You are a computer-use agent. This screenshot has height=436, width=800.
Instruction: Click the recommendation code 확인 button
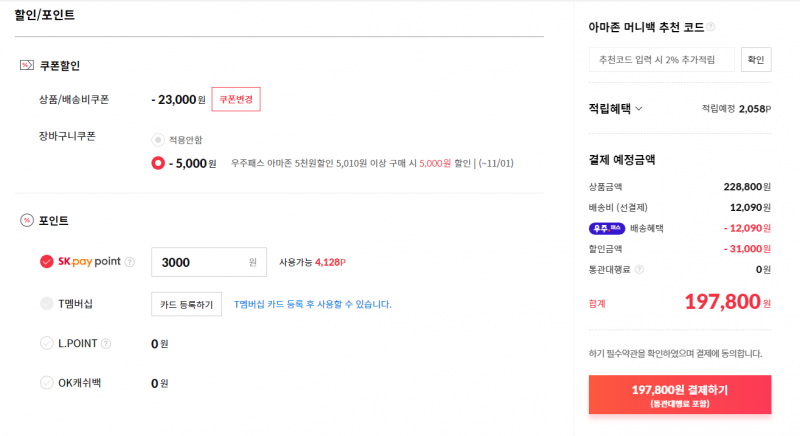pos(756,60)
